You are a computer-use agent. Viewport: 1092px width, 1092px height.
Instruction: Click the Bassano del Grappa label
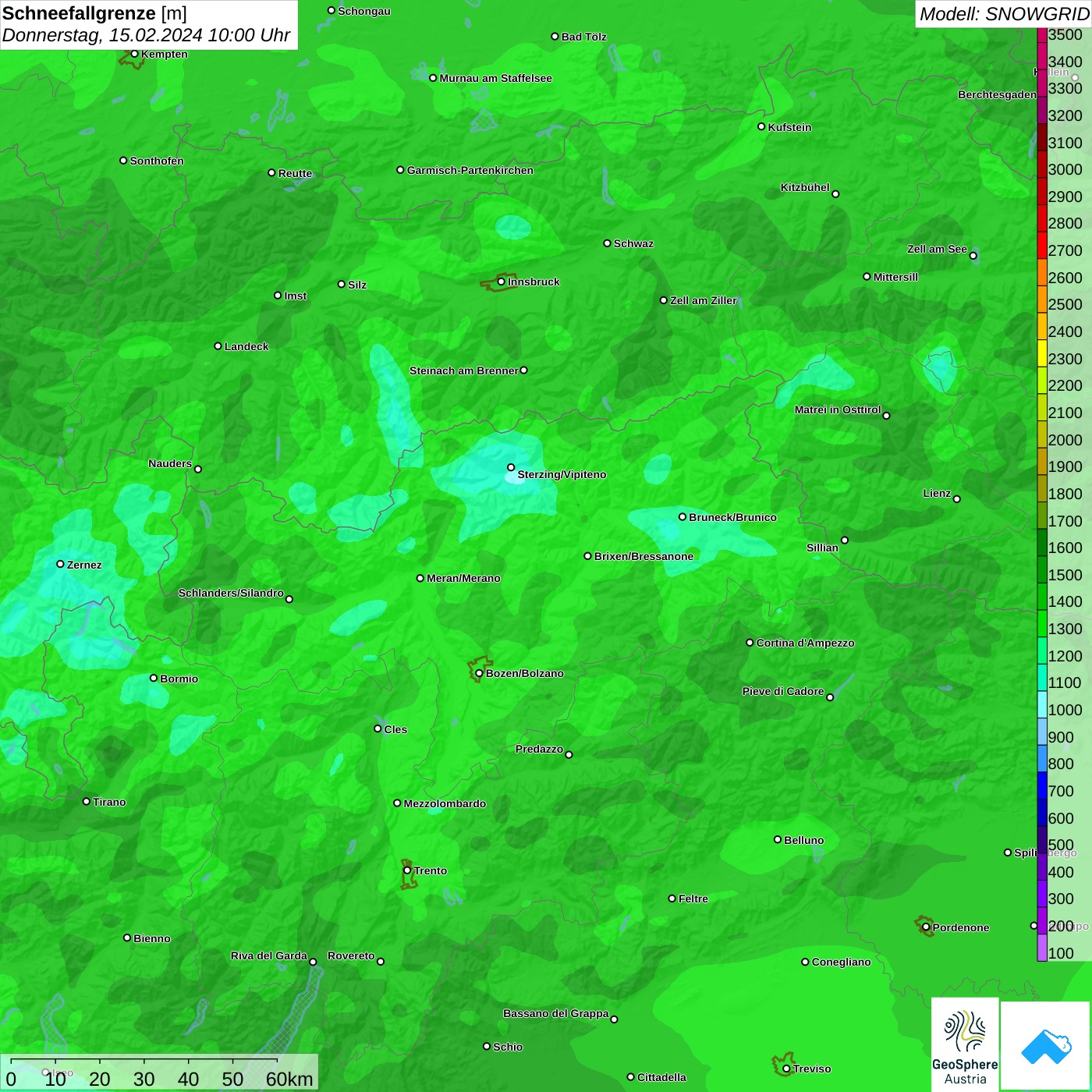click(x=555, y=1013)
